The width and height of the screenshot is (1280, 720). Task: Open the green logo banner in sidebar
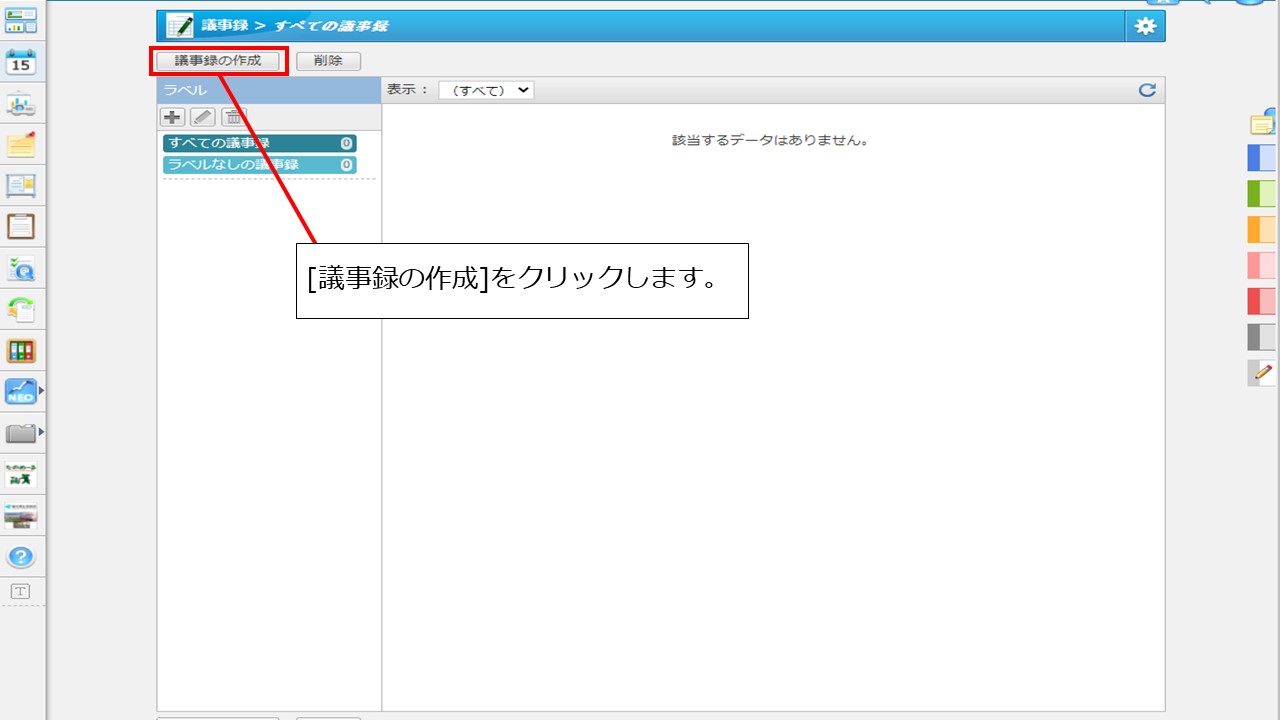tap(21, 475)
